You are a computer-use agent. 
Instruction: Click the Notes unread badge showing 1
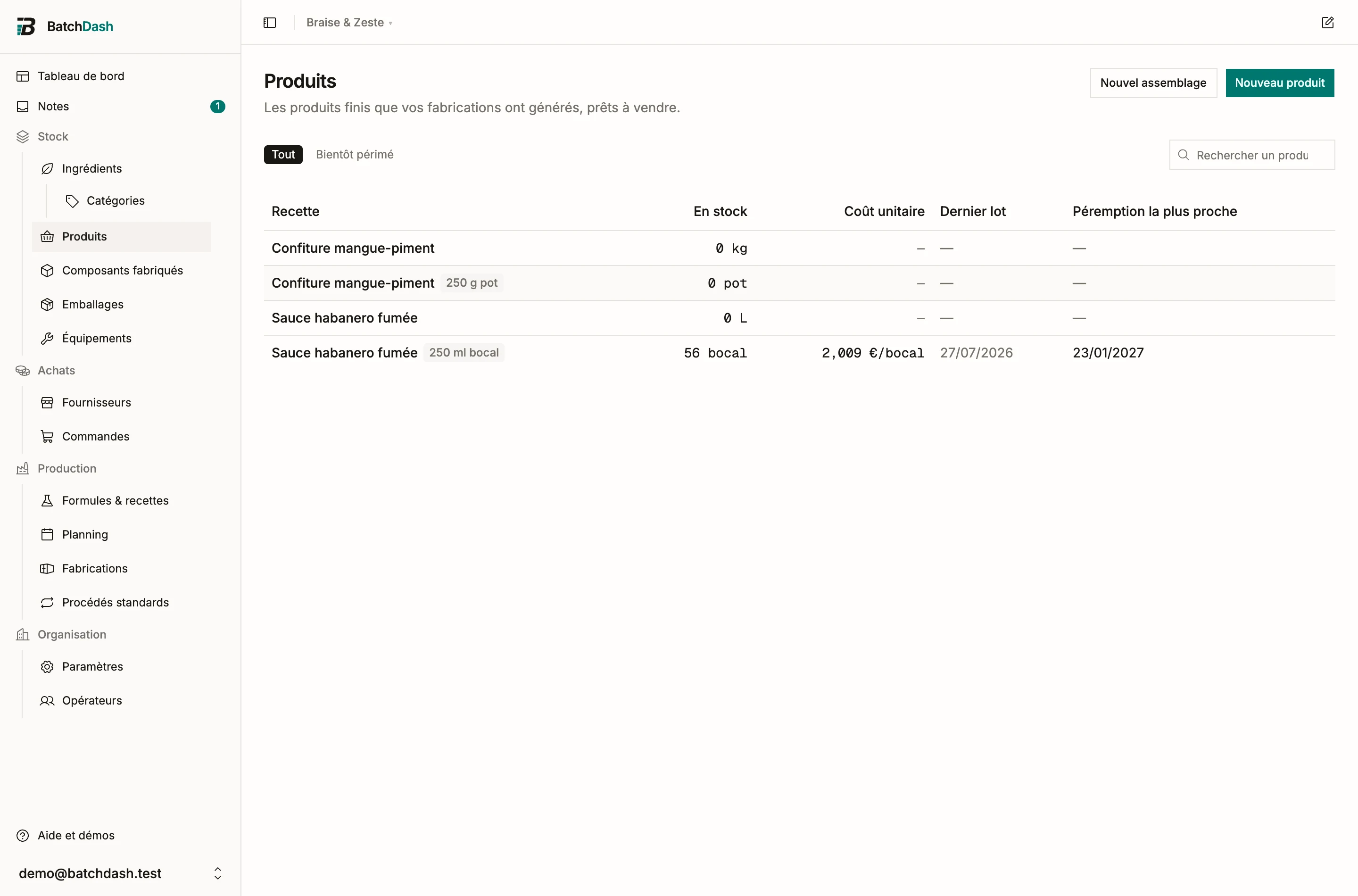coord(218,107)
